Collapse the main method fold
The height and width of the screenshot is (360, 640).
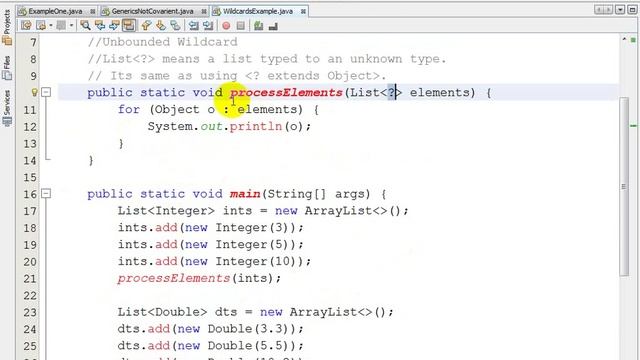[x=46, y=194]
